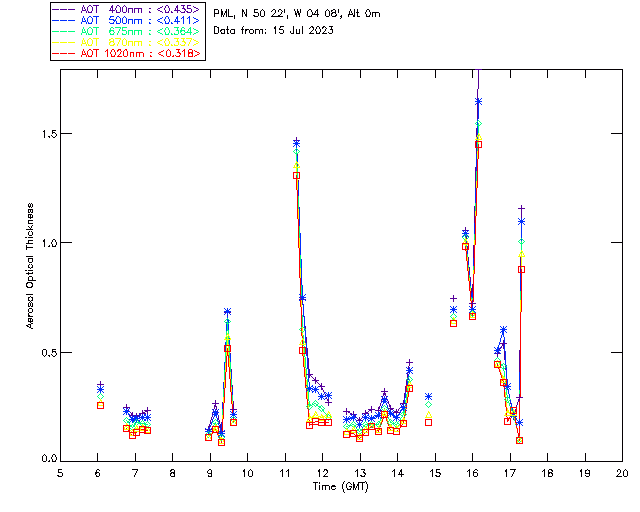Click the 1.0 y-axis tick label
Screen dimensions: 640x512
(x=50, y=243)
